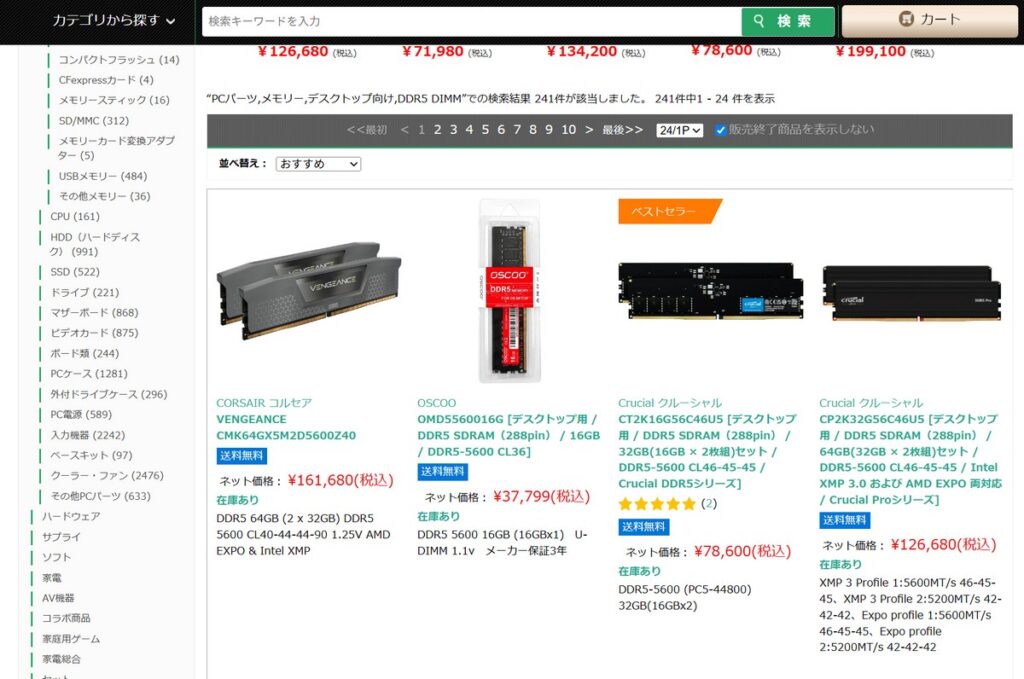The height and width of the screenshot is (679, 1024).
Task: Click the green search button with magnifier
Action: point(787,21)
